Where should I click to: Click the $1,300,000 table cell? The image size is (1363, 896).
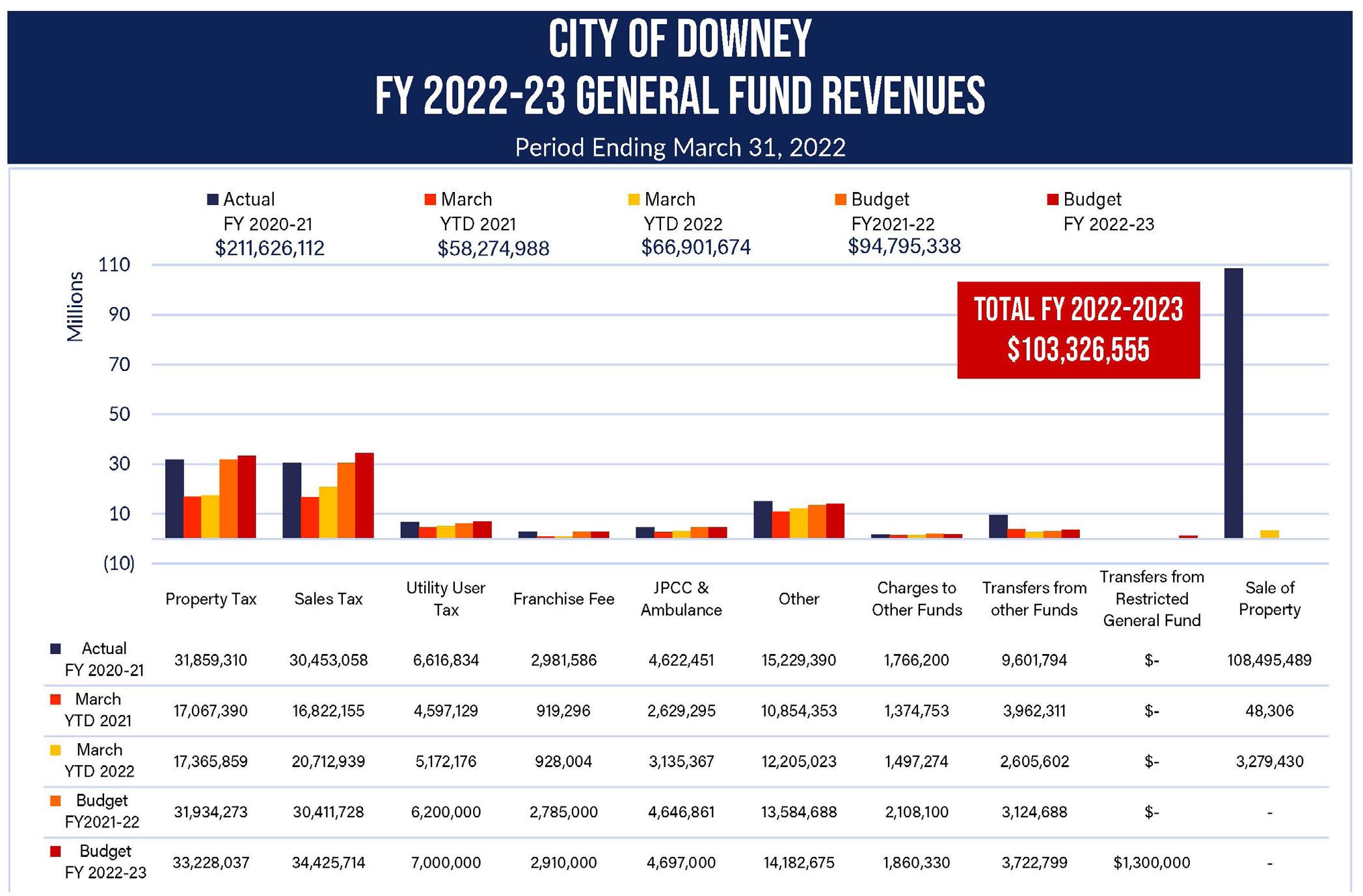point(1152,863)
